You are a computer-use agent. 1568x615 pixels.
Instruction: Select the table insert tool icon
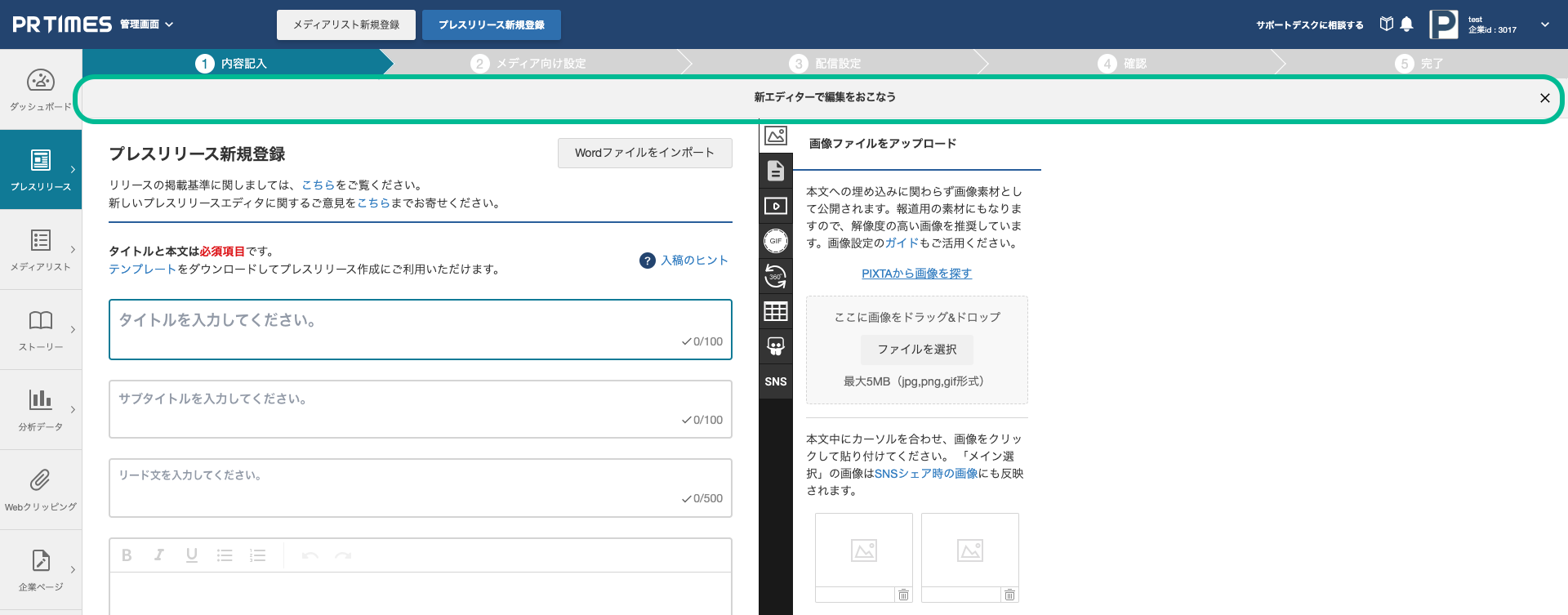pos(776,311)
